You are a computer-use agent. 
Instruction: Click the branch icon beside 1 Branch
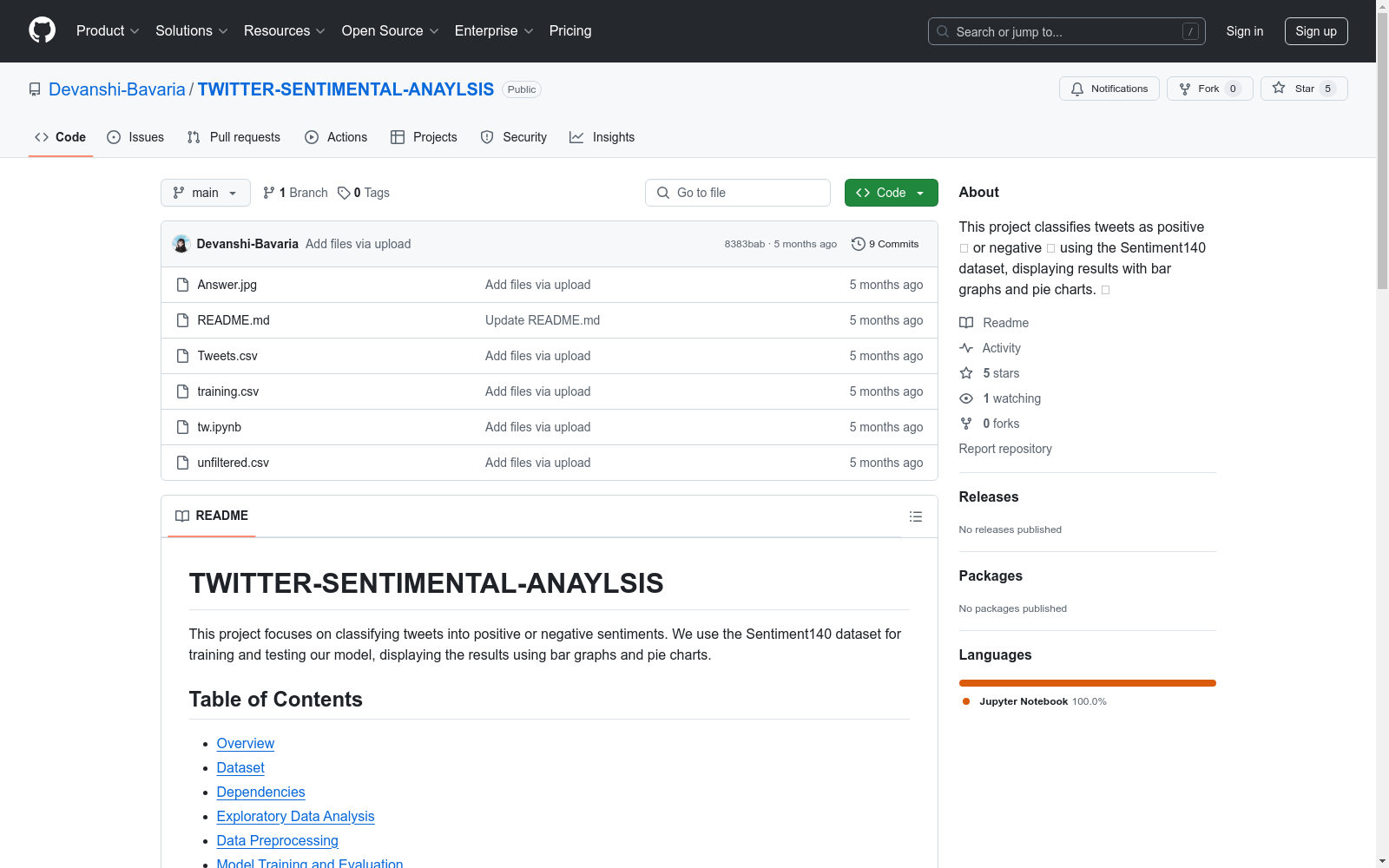tap(269, 193)
